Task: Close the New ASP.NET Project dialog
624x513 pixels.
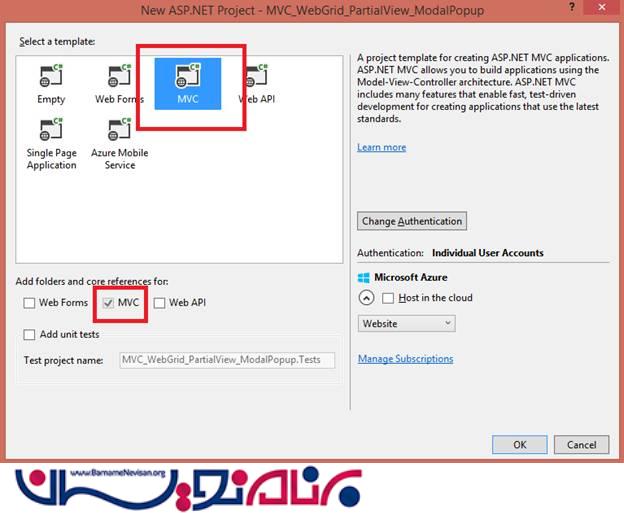Action: 602,7
